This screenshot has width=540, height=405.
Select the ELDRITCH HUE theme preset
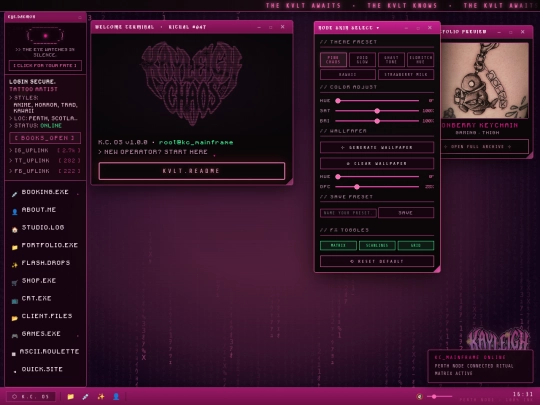[420, 60]
